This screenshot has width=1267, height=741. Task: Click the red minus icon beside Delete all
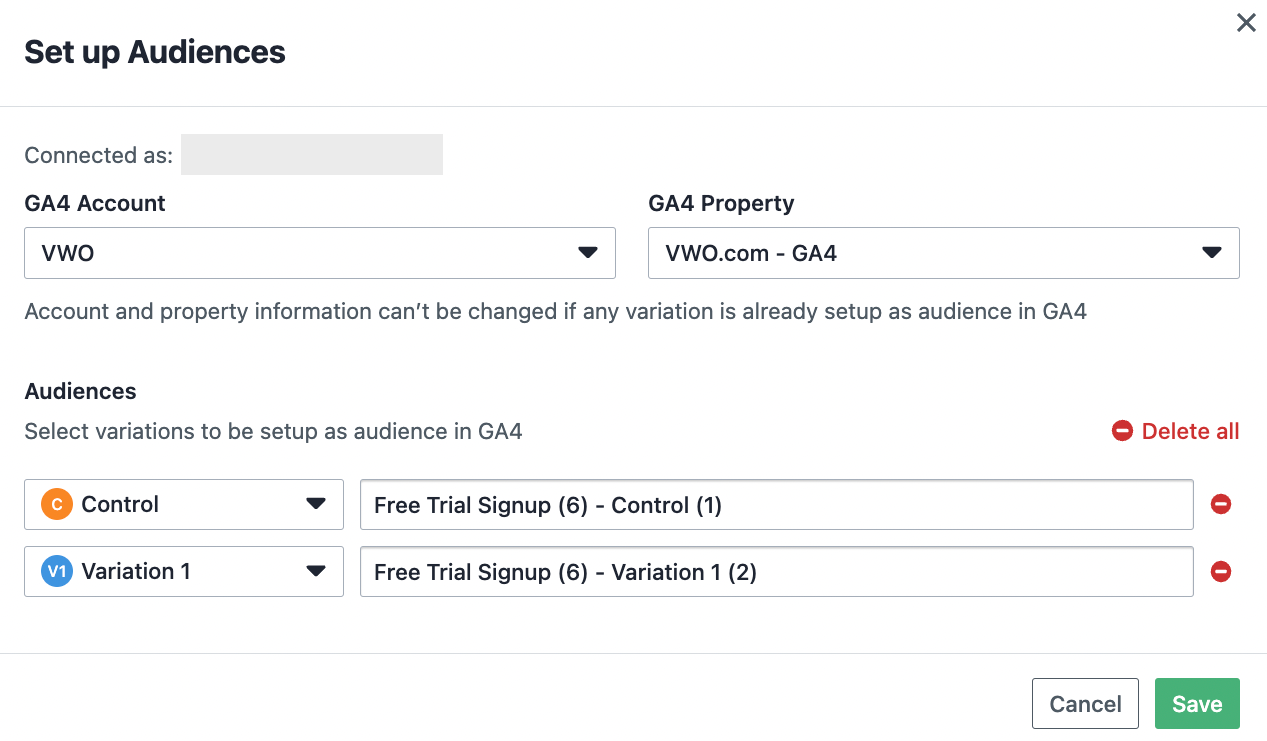pyautogui.click(x=1122, y=431)
